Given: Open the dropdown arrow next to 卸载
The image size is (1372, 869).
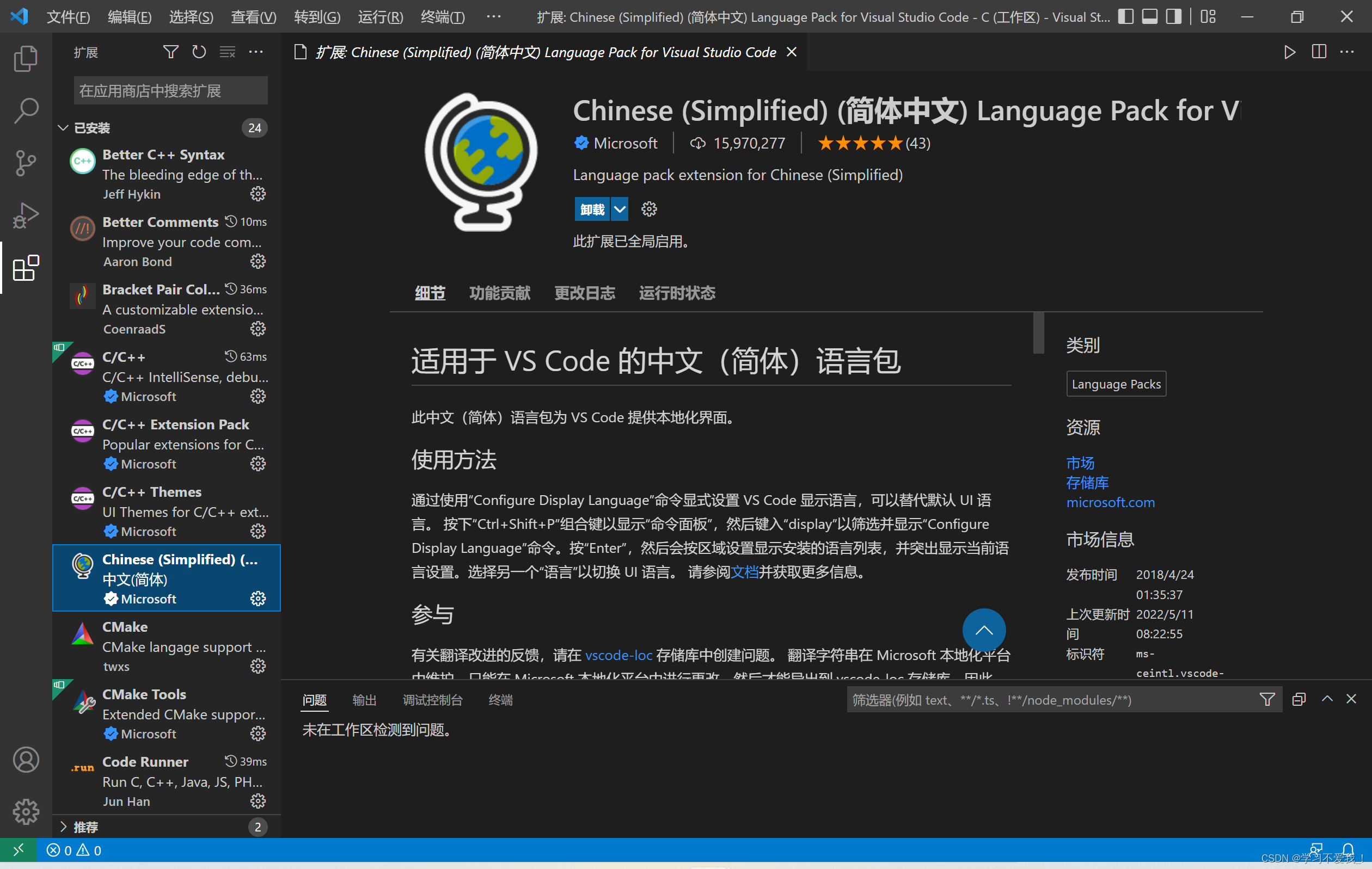Looking at the screenshot, I should (620, 209).
